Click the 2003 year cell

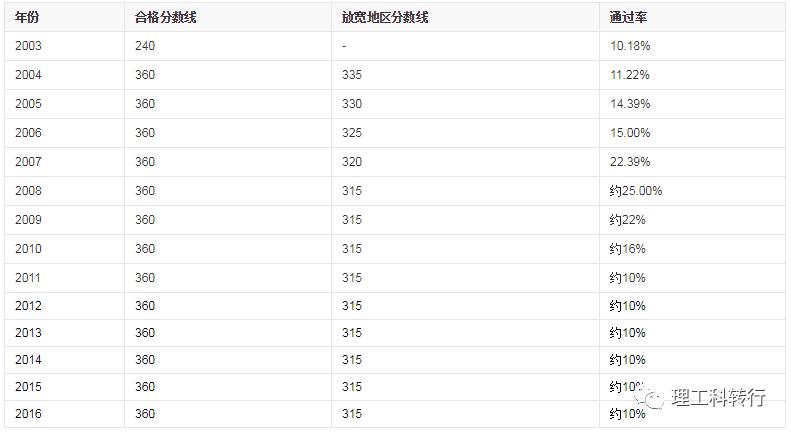click(28, 46)
